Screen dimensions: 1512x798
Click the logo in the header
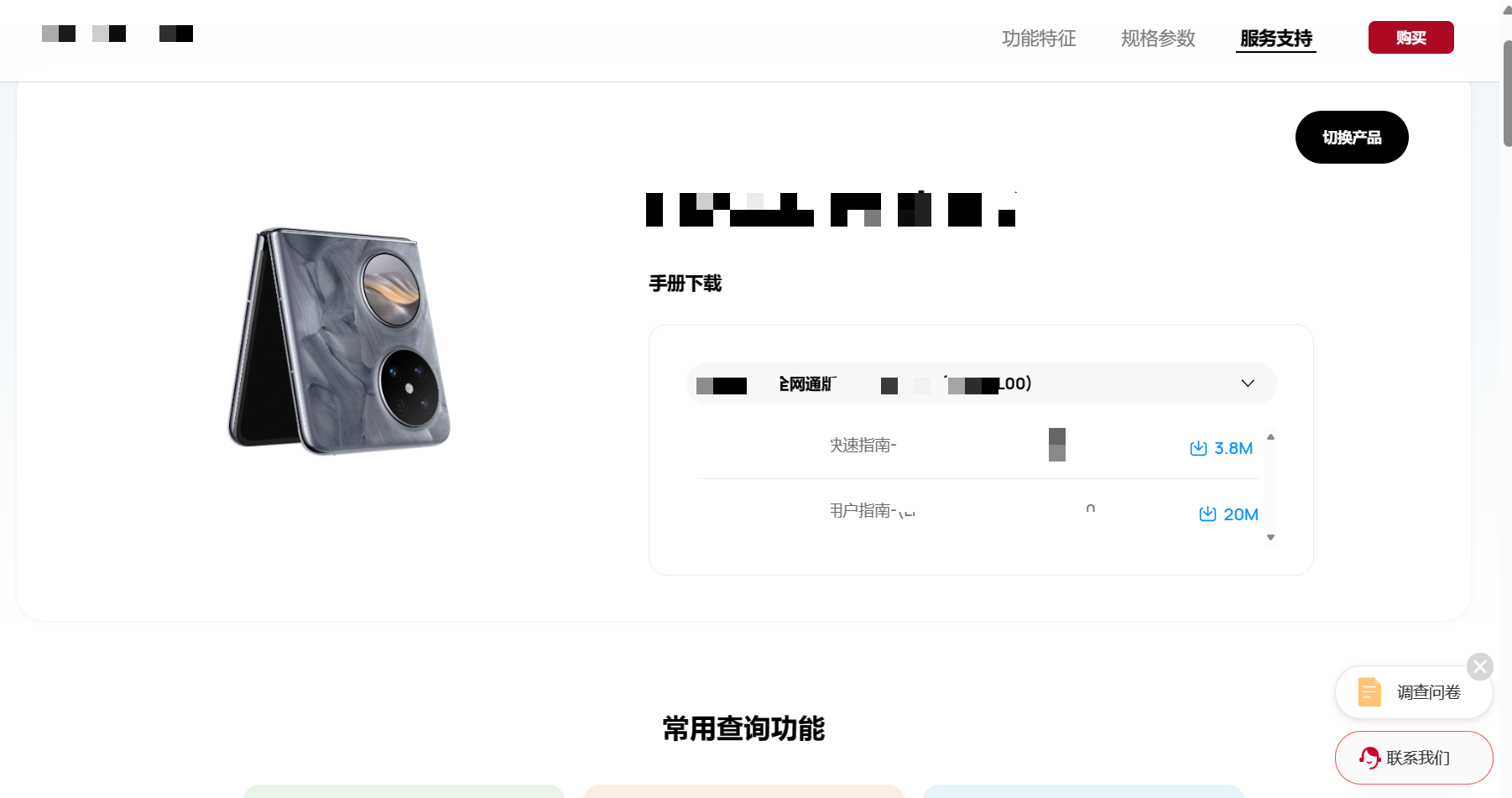tap(117, 34)
